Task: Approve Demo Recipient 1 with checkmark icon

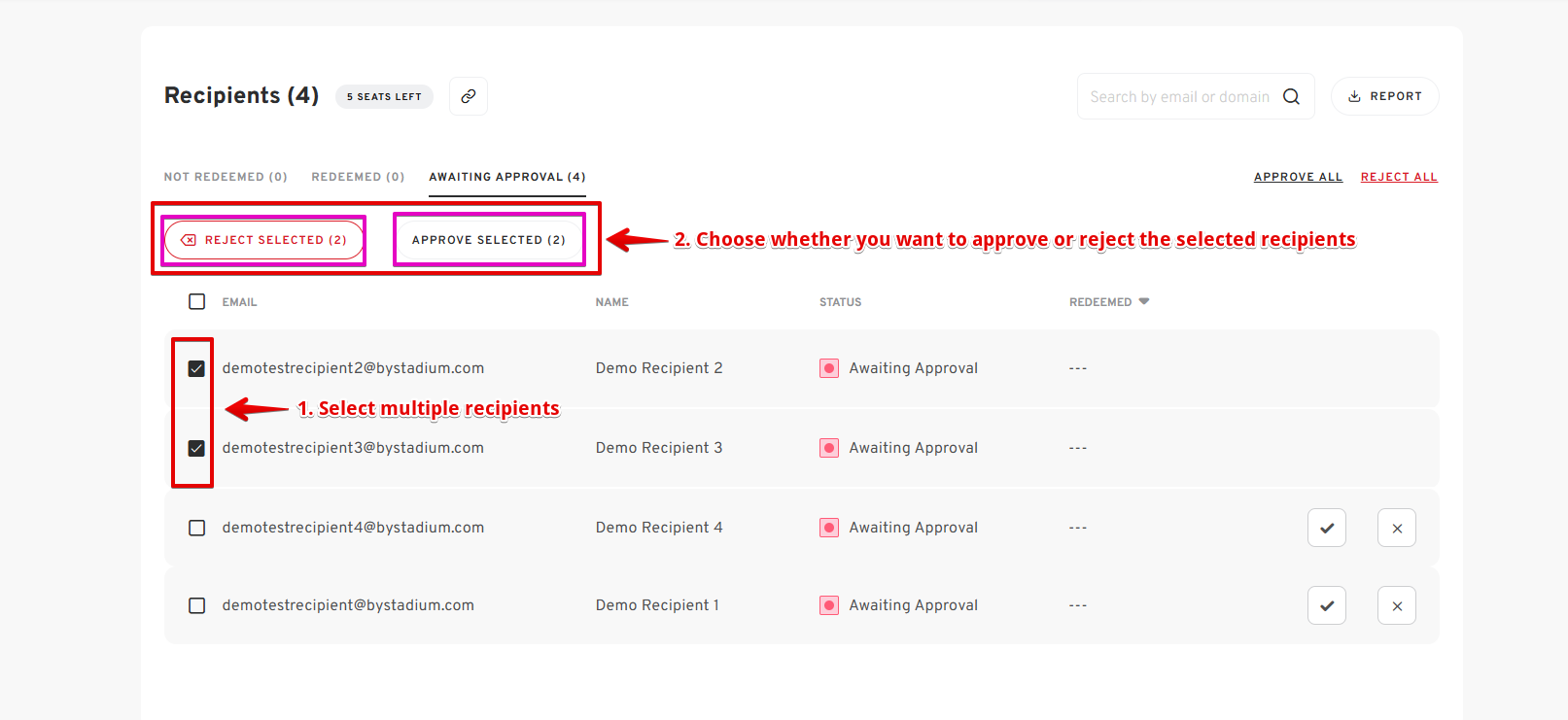Action: (x=1326, y=605)
